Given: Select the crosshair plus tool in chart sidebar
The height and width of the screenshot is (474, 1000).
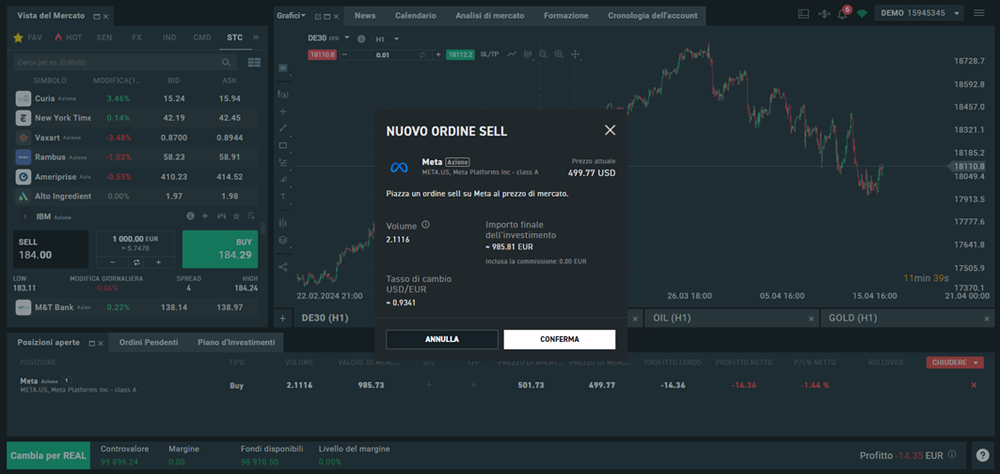Looking at the screenshot, I should coord(283,111).
